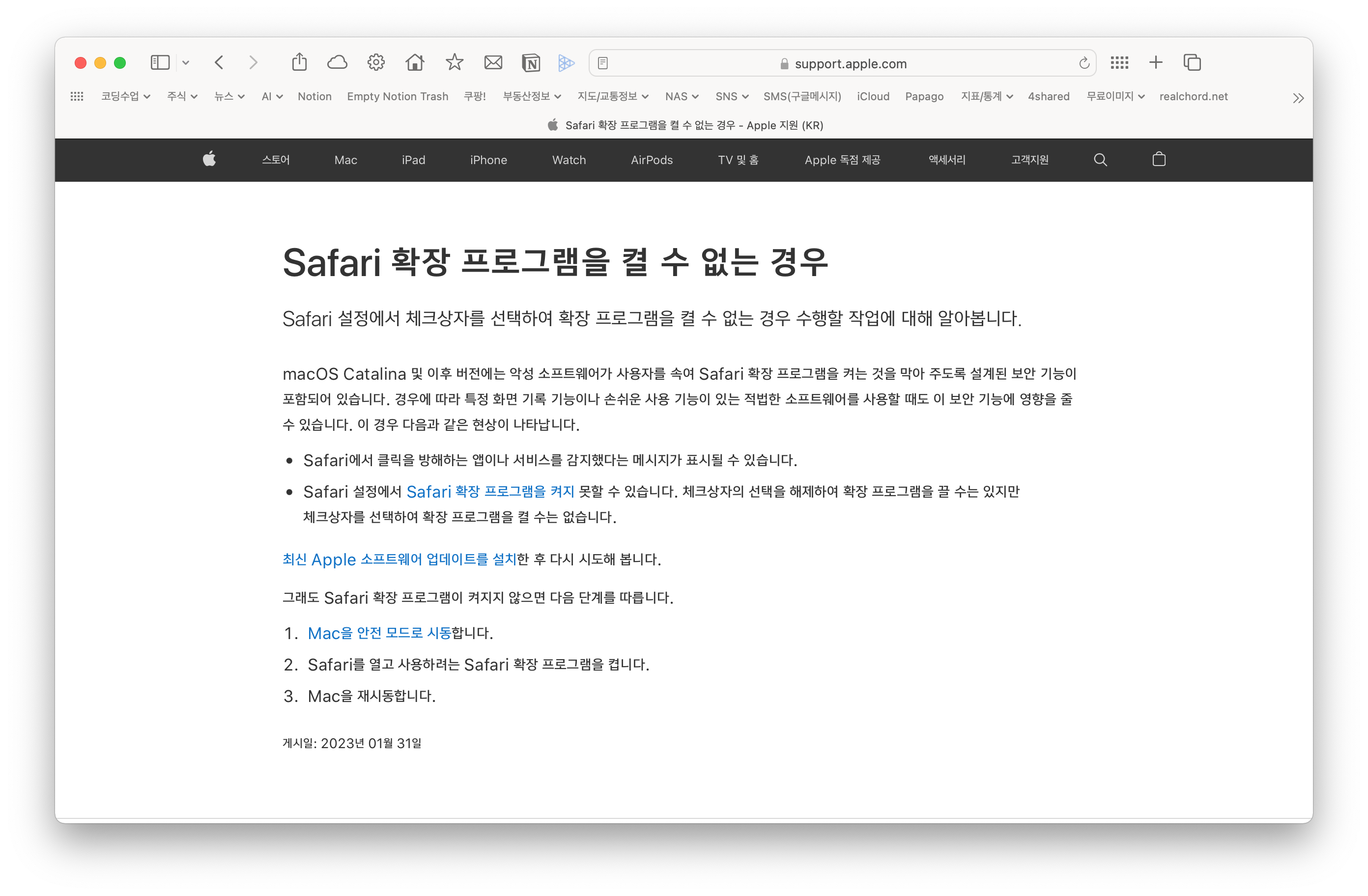Open Mac을 안전 모드로 시동 link
Screen dimensions: 1368x896
[379, 633]
